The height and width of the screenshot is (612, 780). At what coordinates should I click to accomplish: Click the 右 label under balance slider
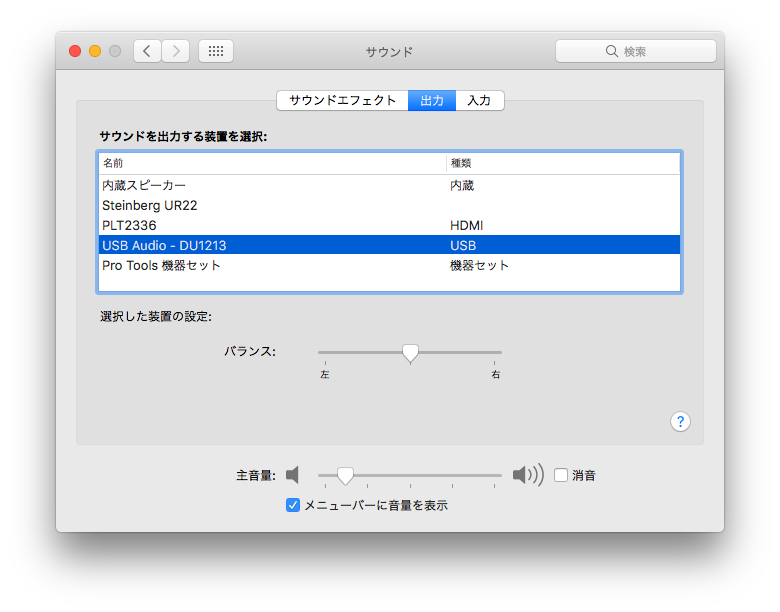tap(495, 374)
